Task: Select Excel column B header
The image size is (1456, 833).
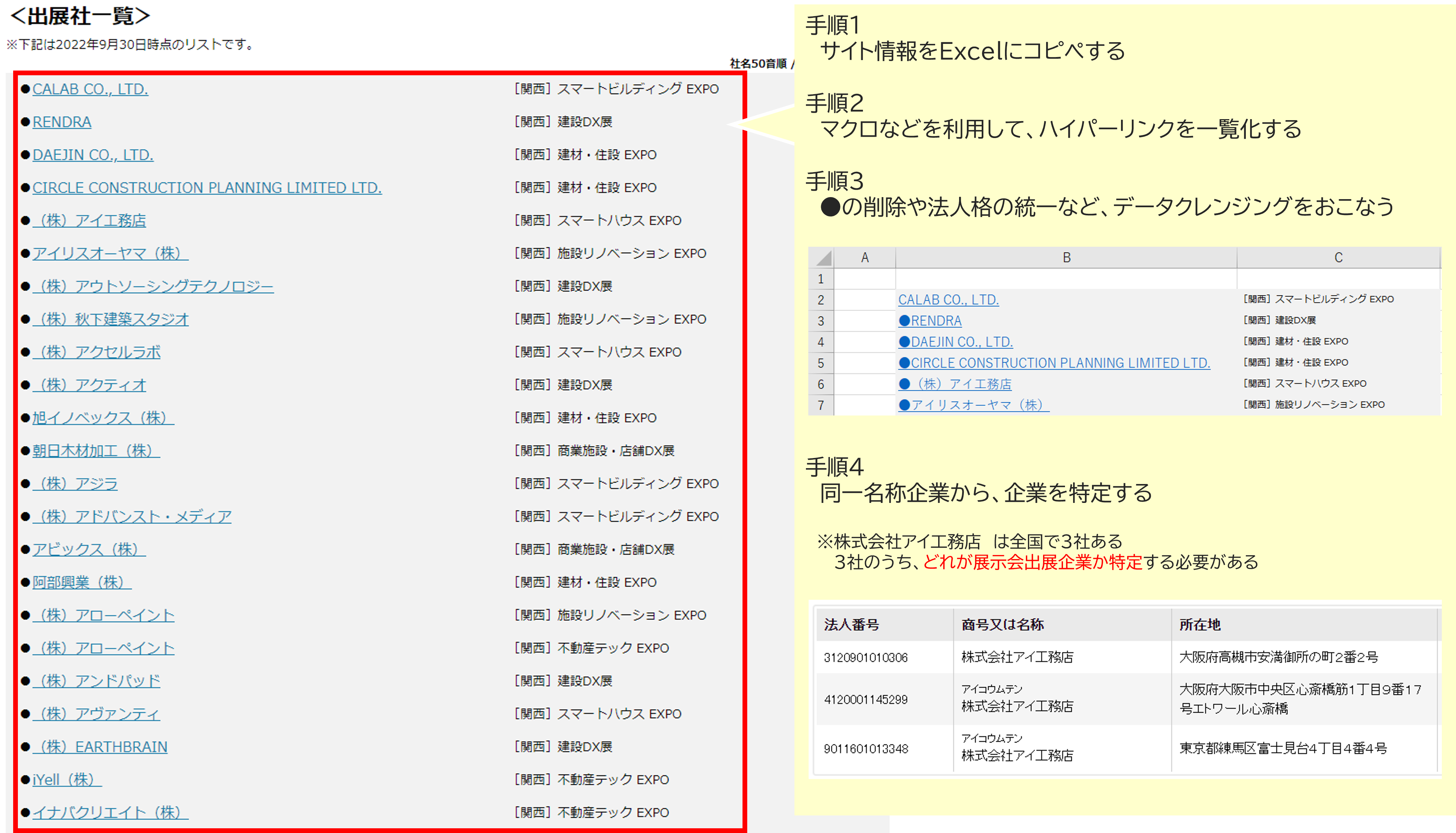Action: [1066, 258]
